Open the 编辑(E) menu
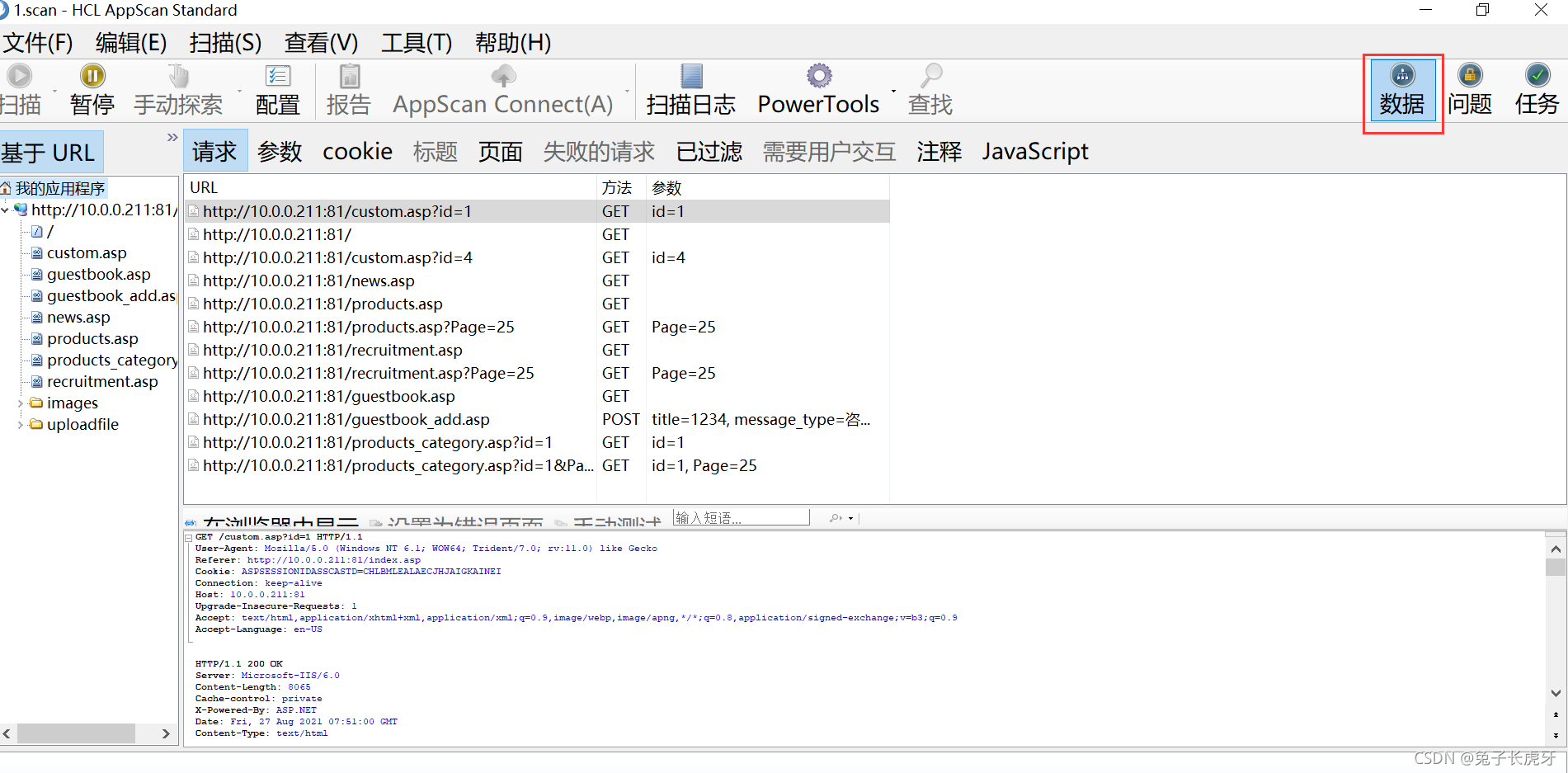This screenshot has height=773, width=1568. pos(131,42)
